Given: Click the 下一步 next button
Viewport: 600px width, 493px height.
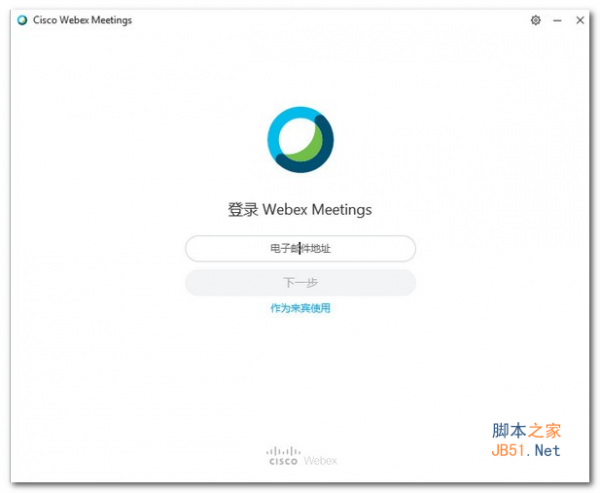Looking at the screenshot, I should (x=300, y=282).
